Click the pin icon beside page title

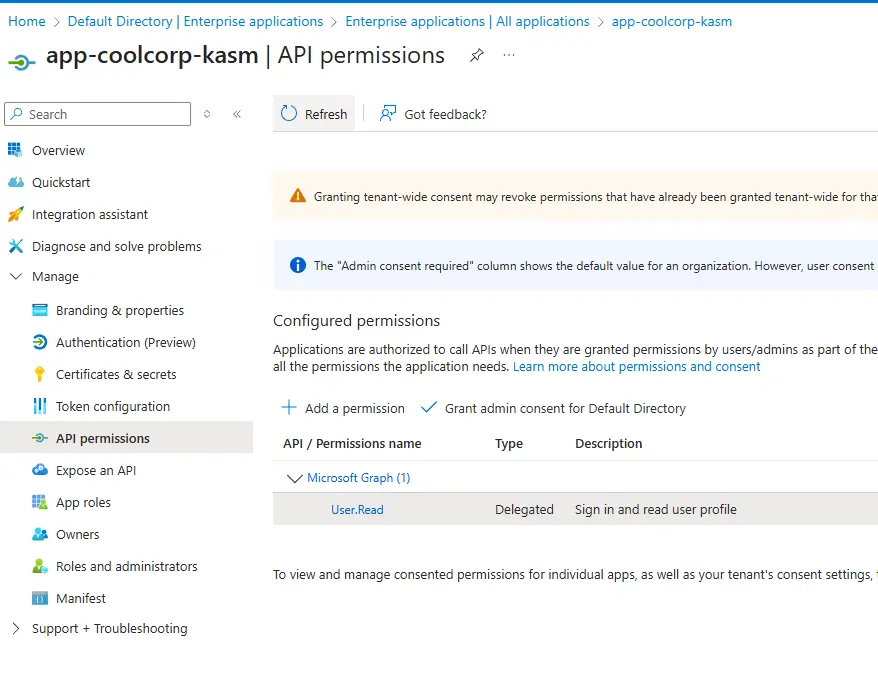(x=477, y=56)
